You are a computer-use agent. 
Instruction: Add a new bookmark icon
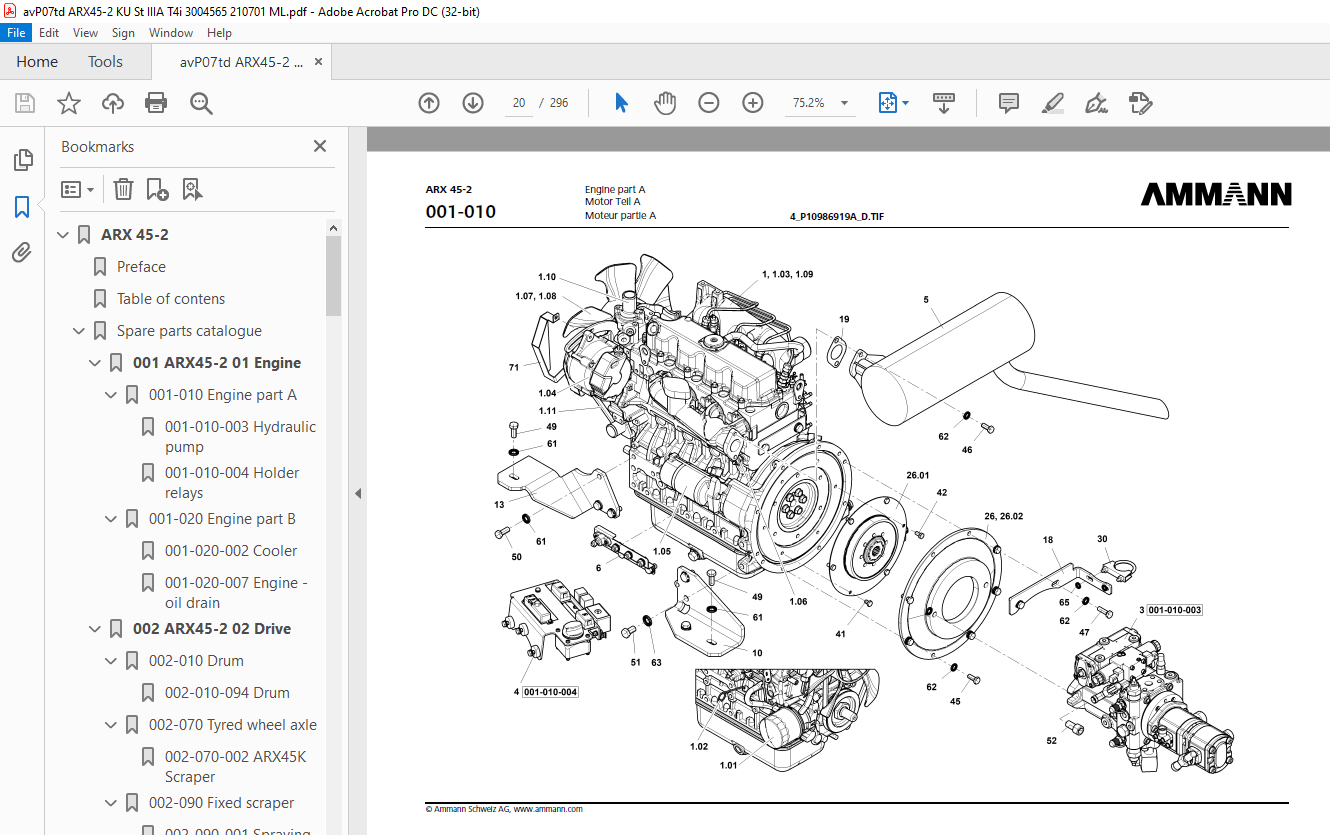tap(157, 189)
